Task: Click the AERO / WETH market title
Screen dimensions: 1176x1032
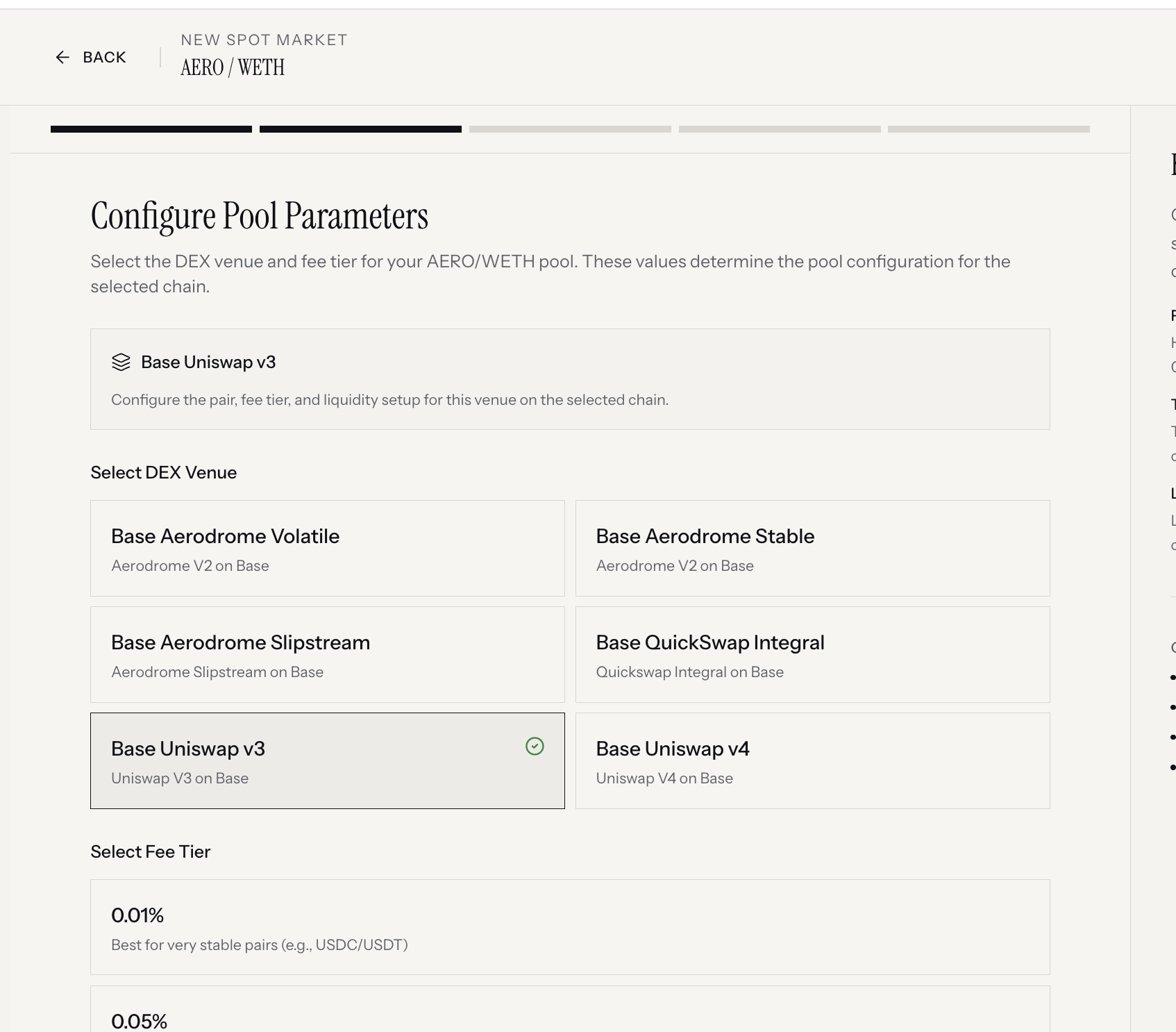Action: [233, 68]
